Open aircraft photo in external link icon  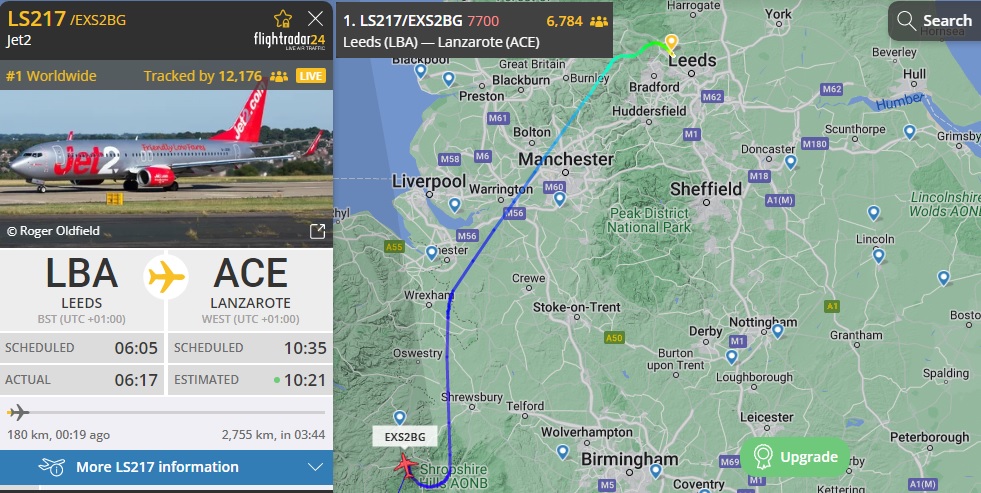click(318, 231)
